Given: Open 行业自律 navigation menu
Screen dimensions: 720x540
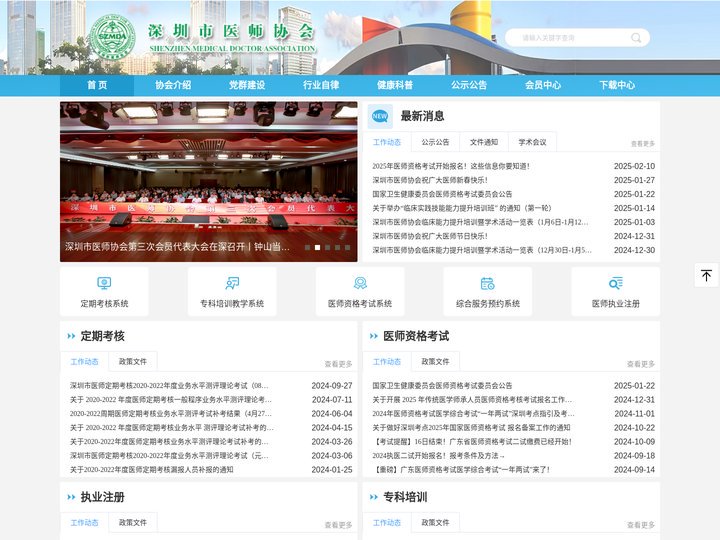Looking at the screenshot, I should coord(321,85).
